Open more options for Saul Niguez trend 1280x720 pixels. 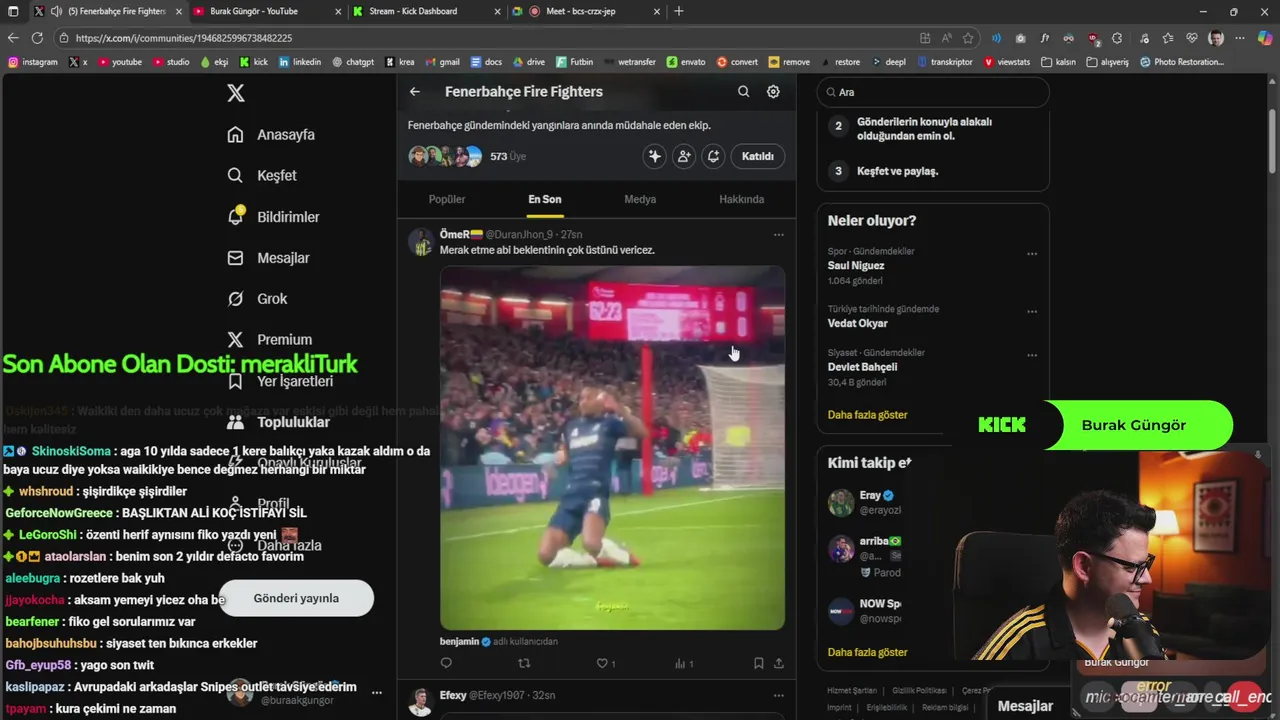pyautogui.click(x=1032, y=254)
